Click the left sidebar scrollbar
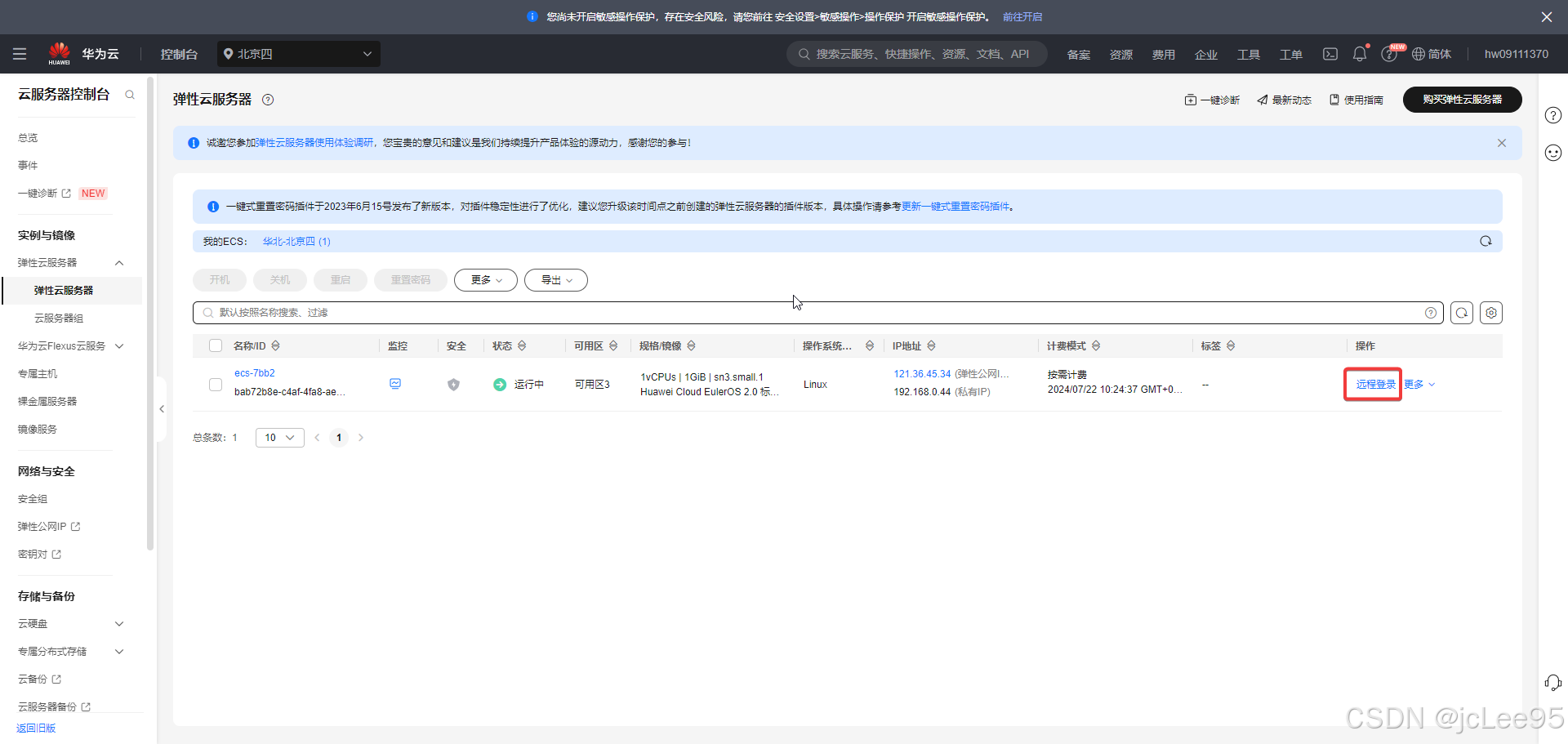Viewport: 1568px width, 744px height. click(x=150, y=314)
